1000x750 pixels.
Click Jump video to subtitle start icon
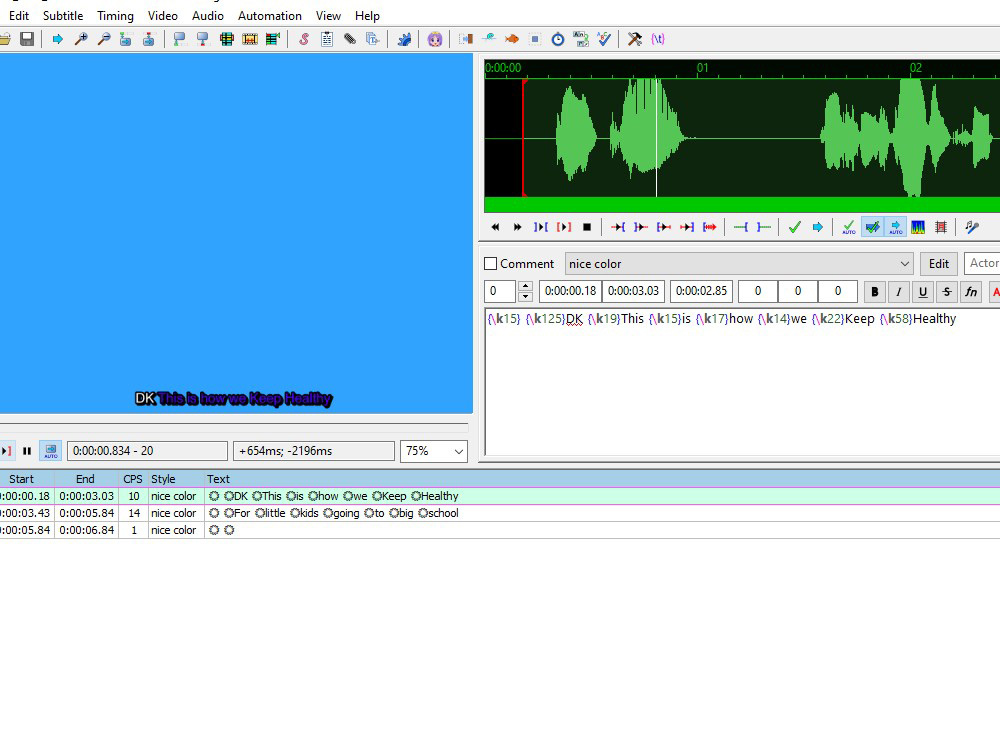[x=126, y=39]
